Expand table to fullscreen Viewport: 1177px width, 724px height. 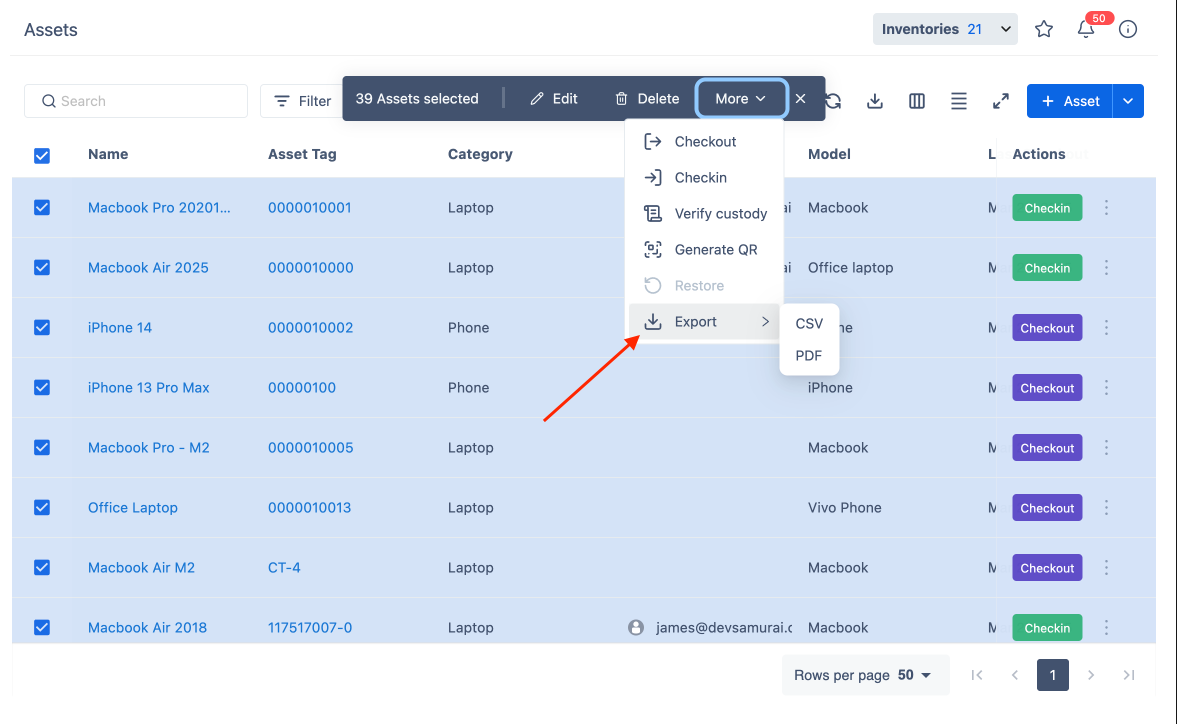point(1000,101)
